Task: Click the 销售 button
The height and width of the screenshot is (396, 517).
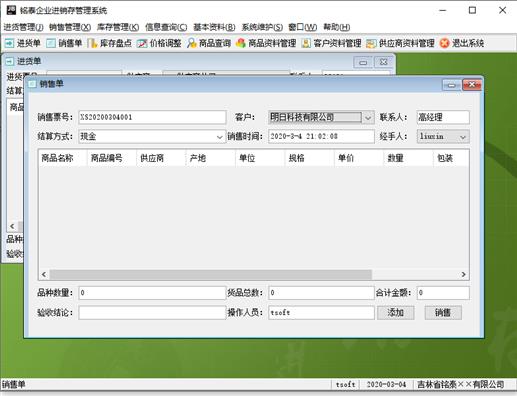Action: pos(443,313)
